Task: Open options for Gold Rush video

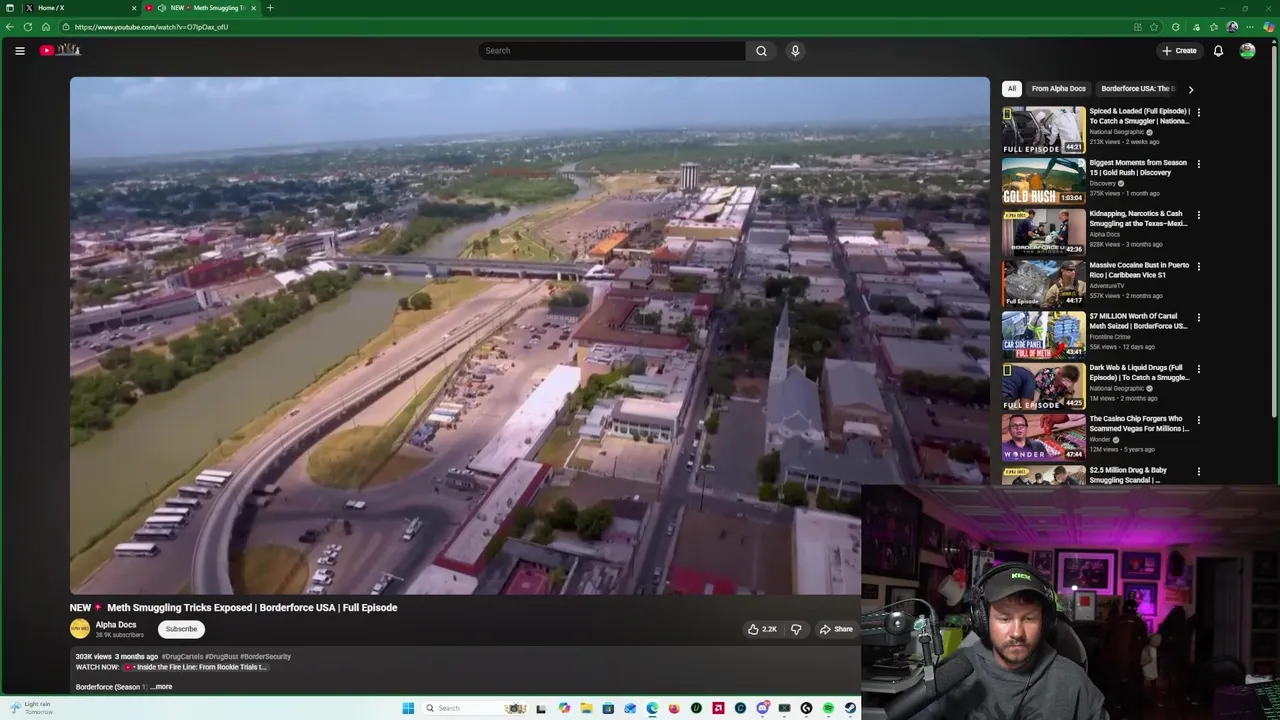Action: pos(1198,164)
